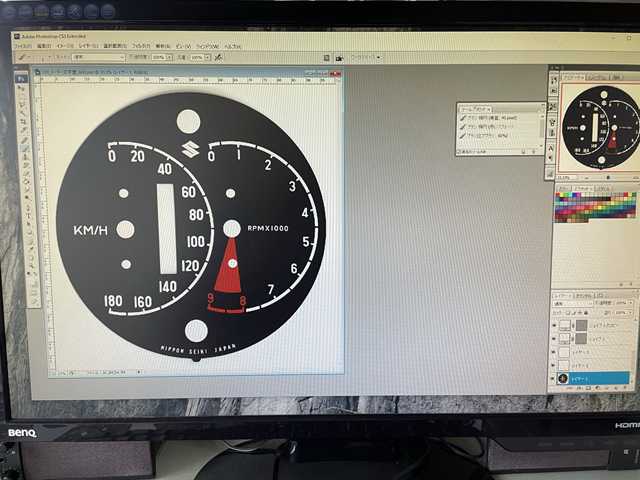This screenshot has height=480, width=640.
Task: Select the selected blue layer row
Action: pyautogui.click(x=592, y=378)
